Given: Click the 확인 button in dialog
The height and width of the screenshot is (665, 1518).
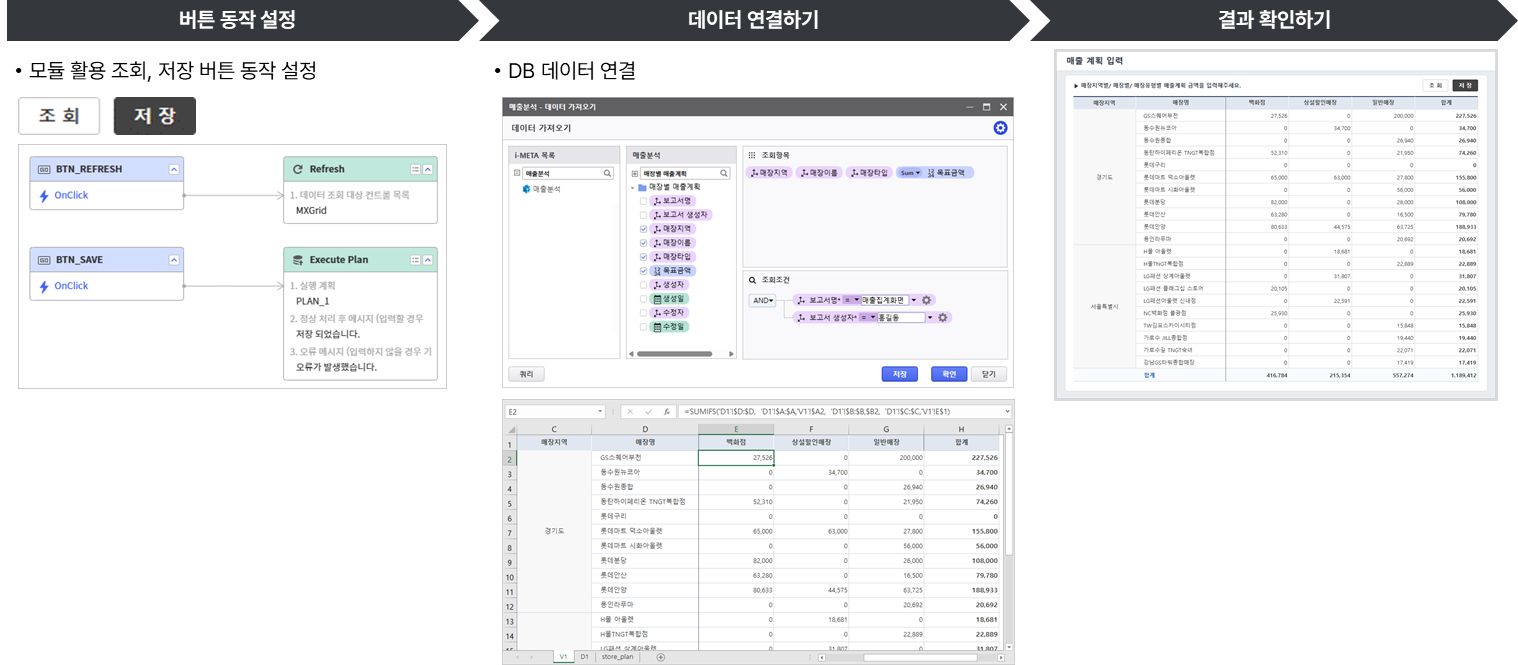Looking at the screenshot, I should click(948, 374).
